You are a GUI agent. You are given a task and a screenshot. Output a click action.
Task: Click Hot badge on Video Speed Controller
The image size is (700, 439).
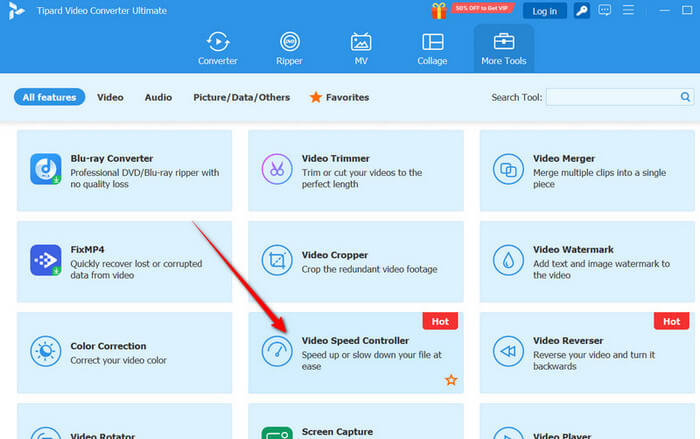pos(440,321)
